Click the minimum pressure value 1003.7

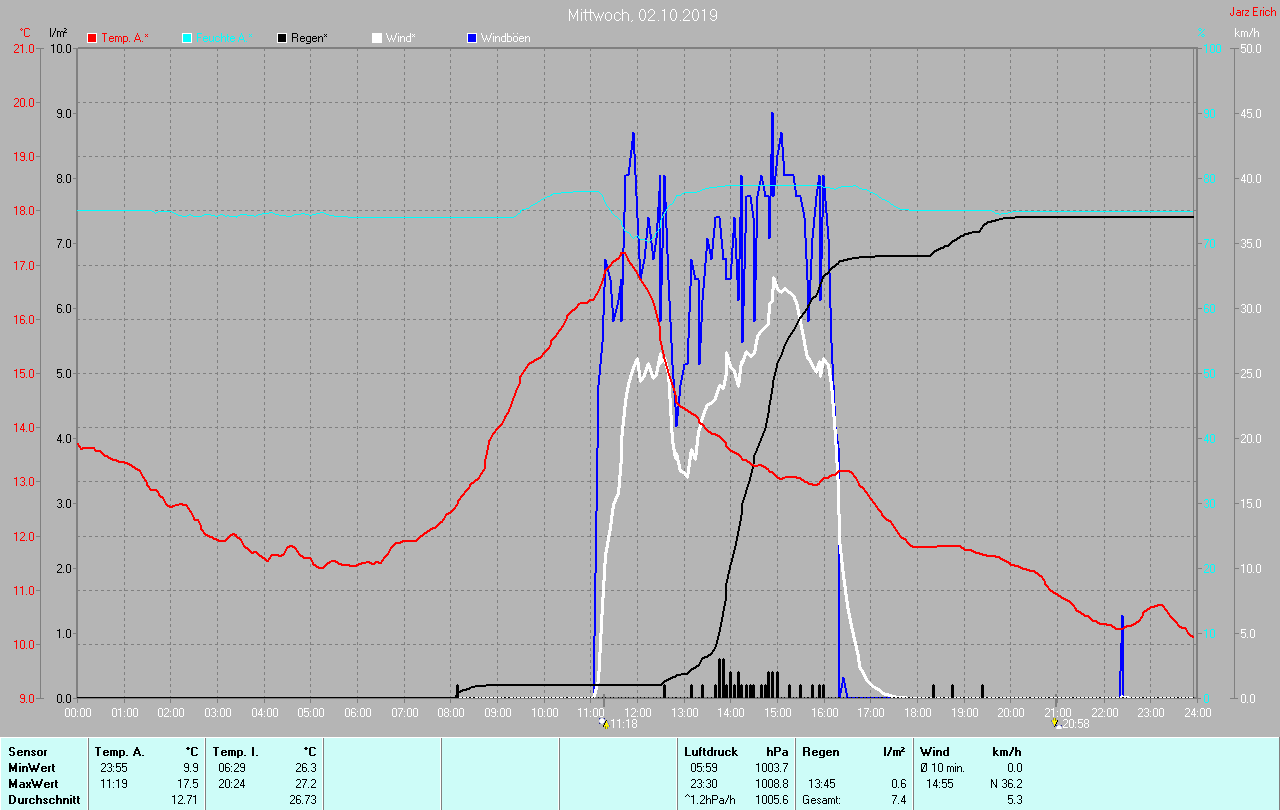[771, 768]
